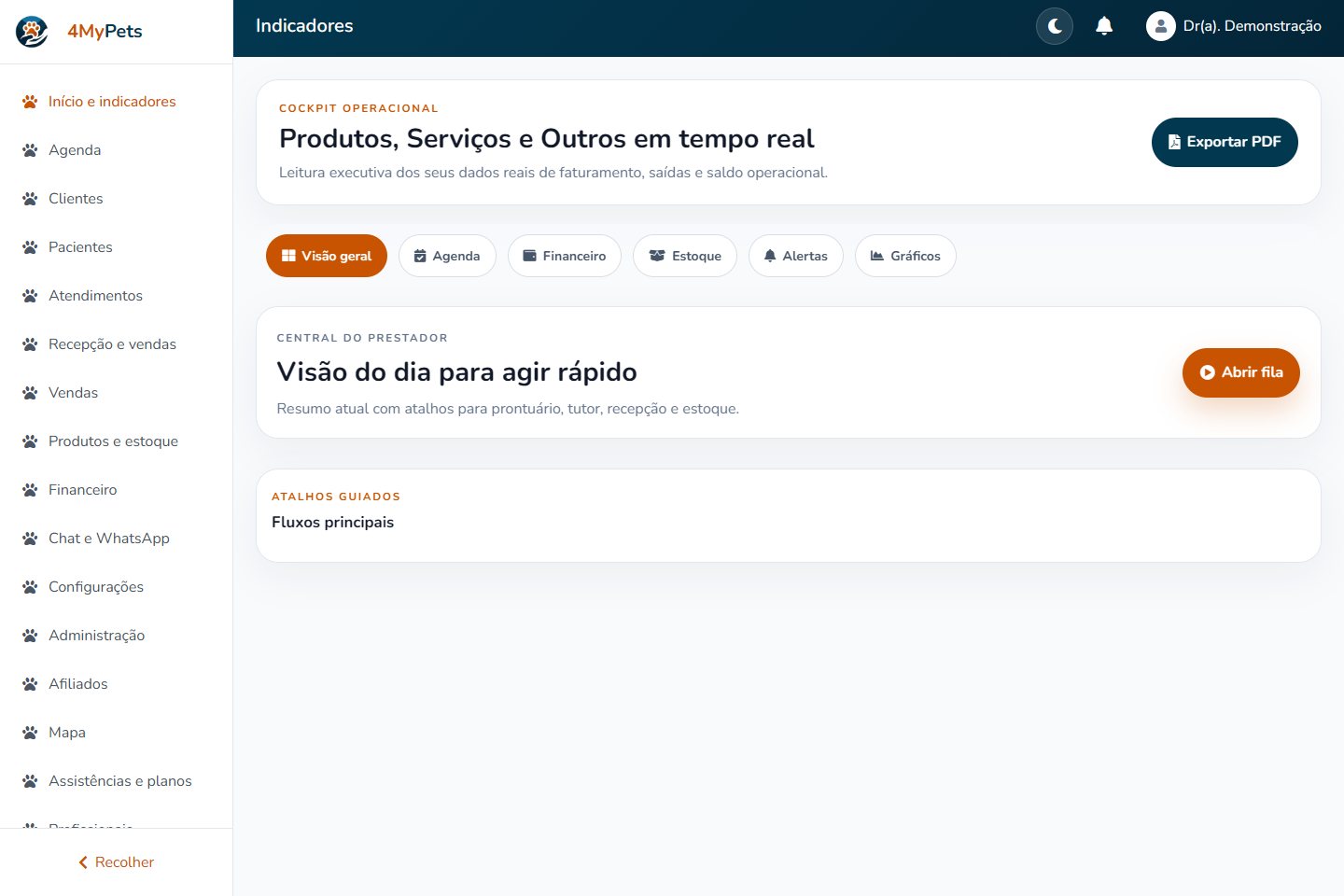
Task: Click paw icon beside Pacientes
Action: tap(30, 247)
